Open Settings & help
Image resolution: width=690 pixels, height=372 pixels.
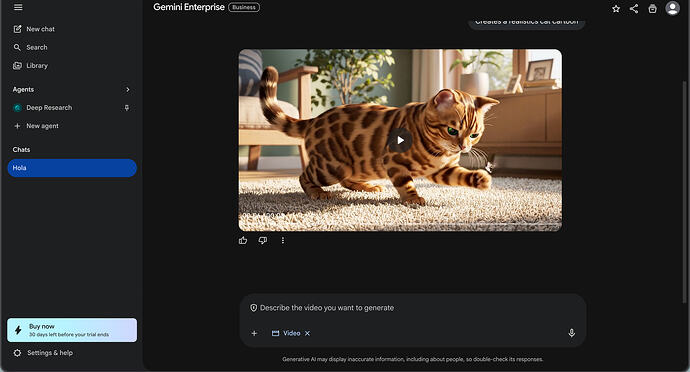coord(43,353)
